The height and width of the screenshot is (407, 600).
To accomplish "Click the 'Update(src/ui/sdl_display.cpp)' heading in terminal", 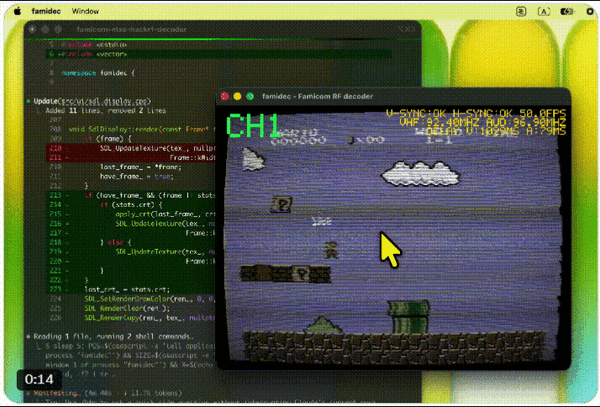I will pos(92,101).
